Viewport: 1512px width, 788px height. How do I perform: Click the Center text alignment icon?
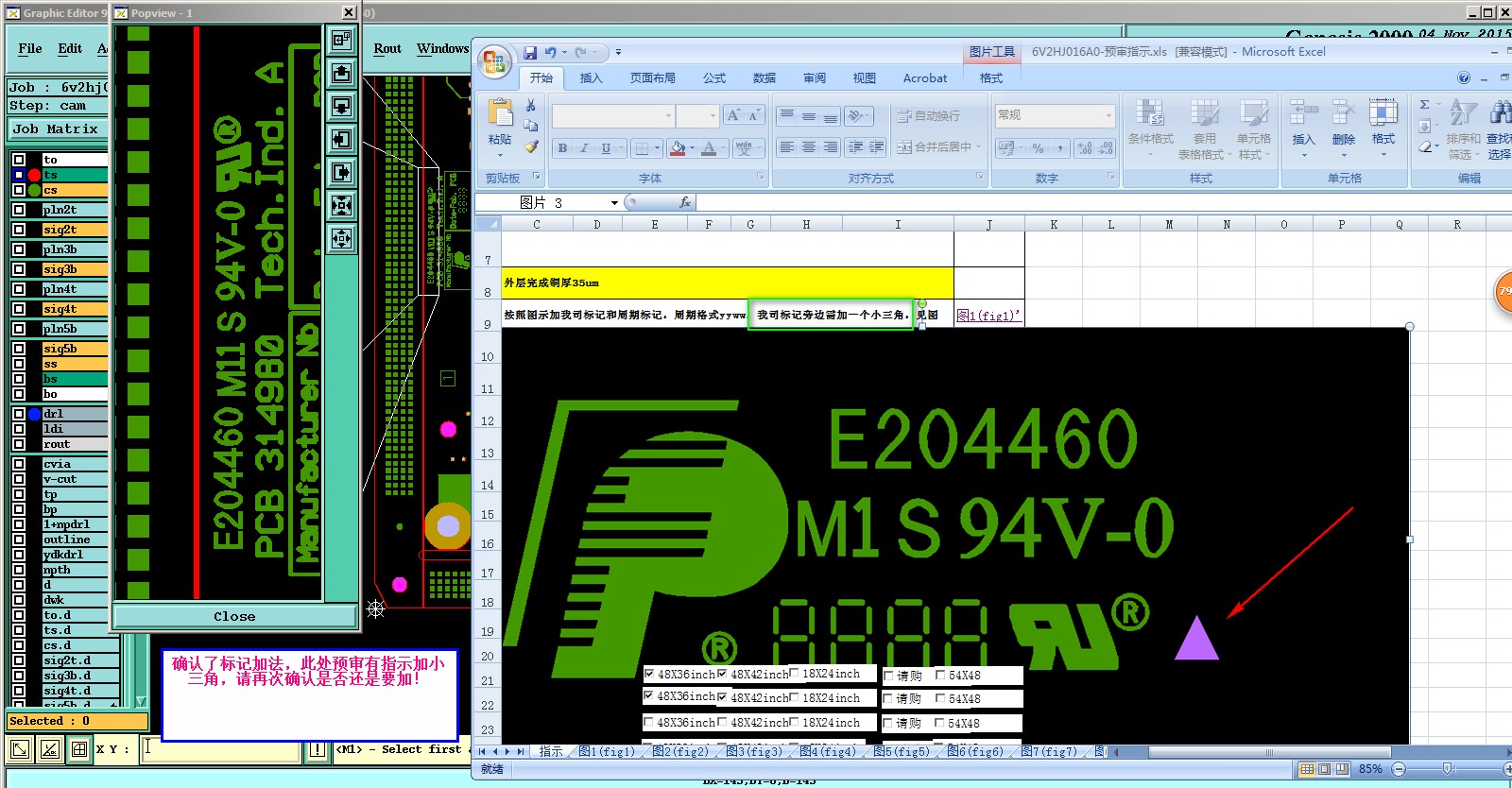808,147
